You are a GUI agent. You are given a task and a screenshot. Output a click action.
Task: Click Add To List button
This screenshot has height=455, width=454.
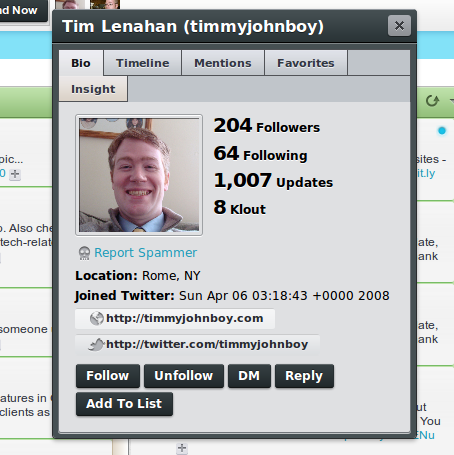(x=124, y=404)
